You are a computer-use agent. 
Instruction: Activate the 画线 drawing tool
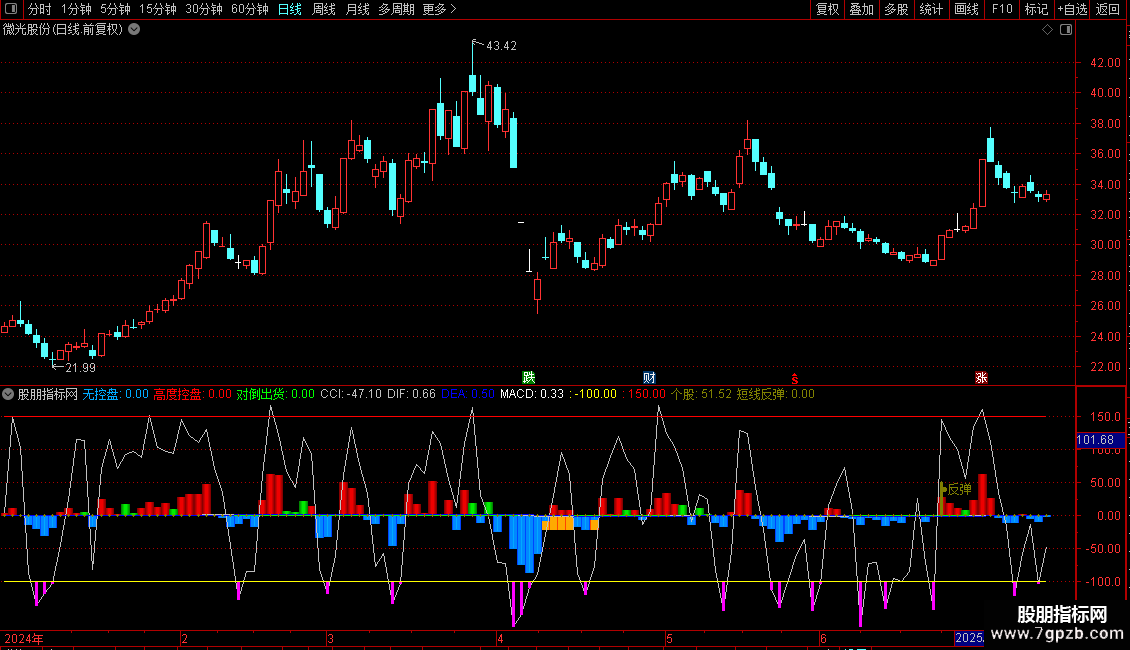(966, 9)
